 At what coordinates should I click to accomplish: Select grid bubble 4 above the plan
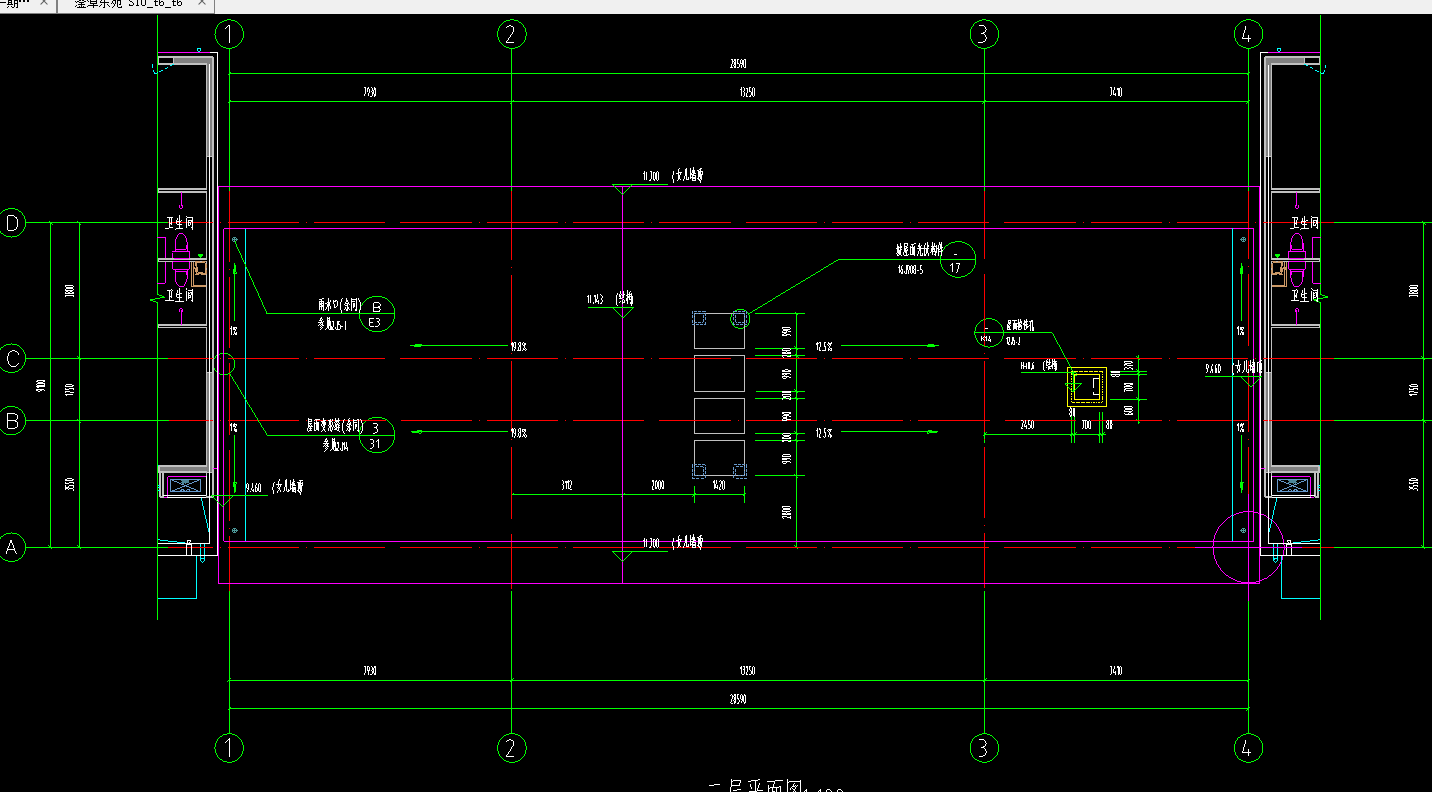tap(1246, 35)
